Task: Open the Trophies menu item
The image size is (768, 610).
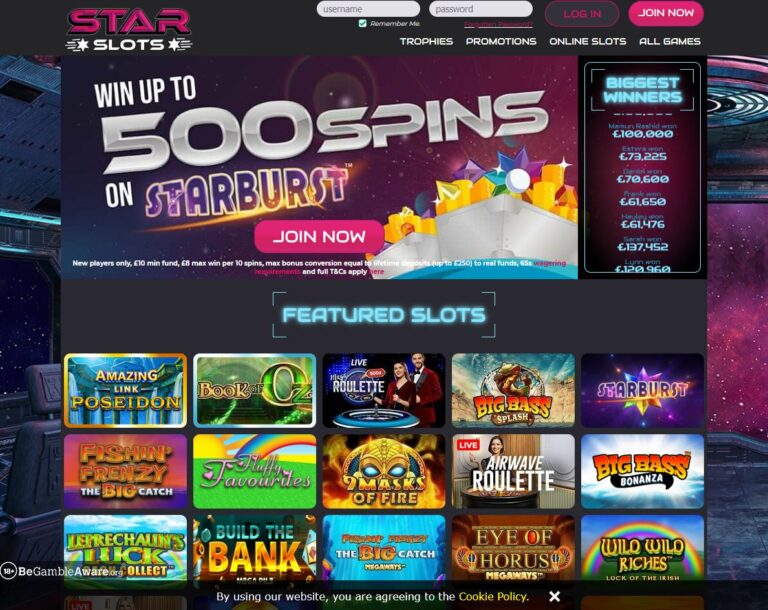Action: 426,41
